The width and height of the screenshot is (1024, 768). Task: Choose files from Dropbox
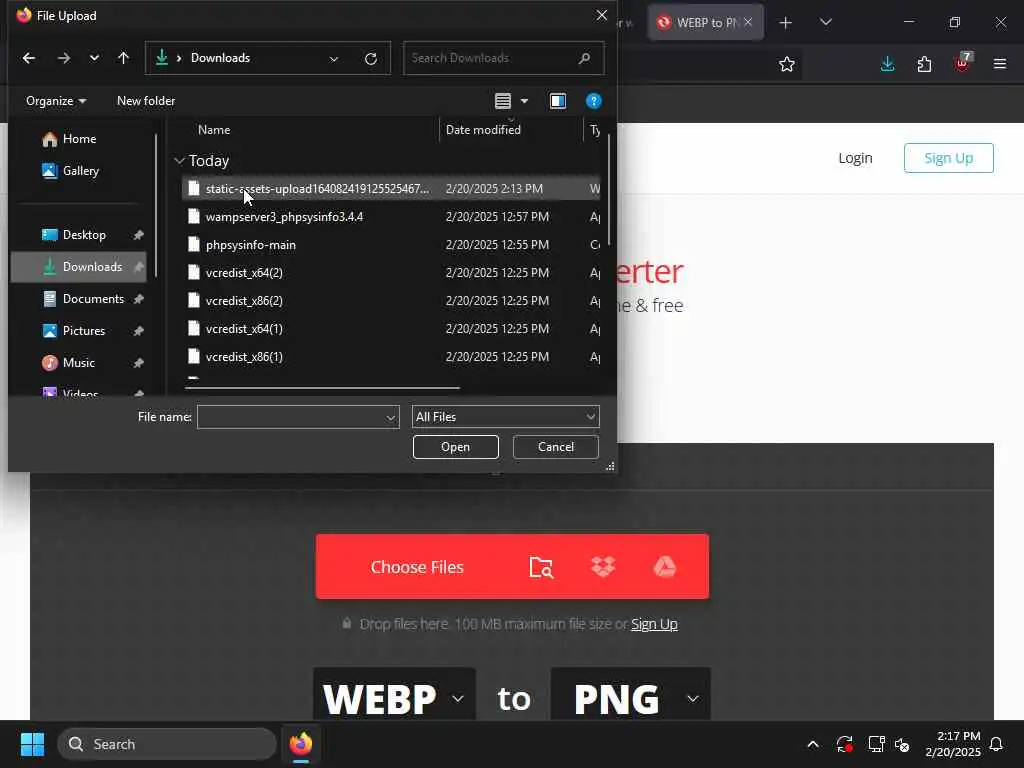[x=603, y=567]
